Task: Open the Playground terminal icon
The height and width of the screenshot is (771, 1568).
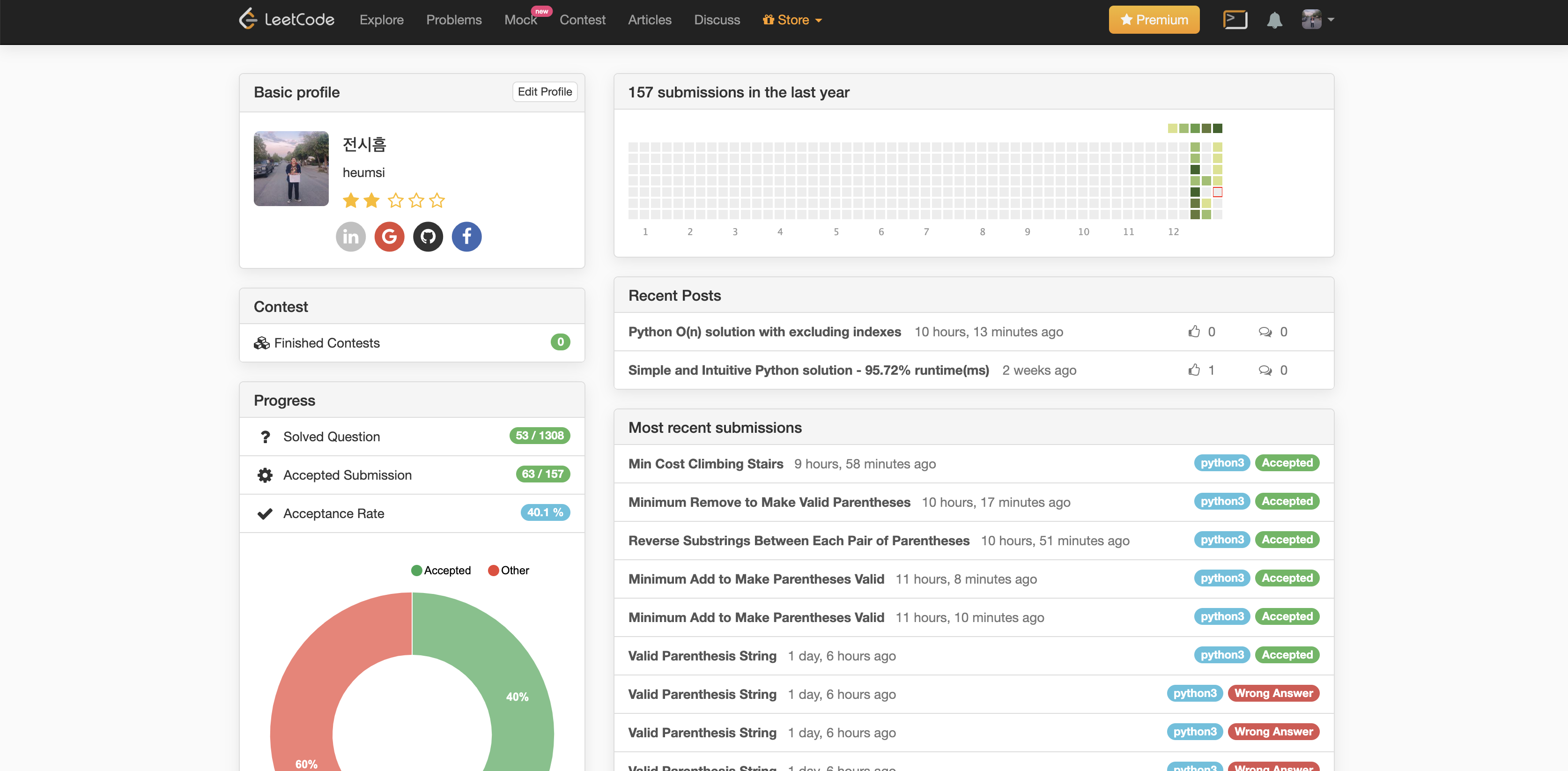Action: coord(1235,20)
